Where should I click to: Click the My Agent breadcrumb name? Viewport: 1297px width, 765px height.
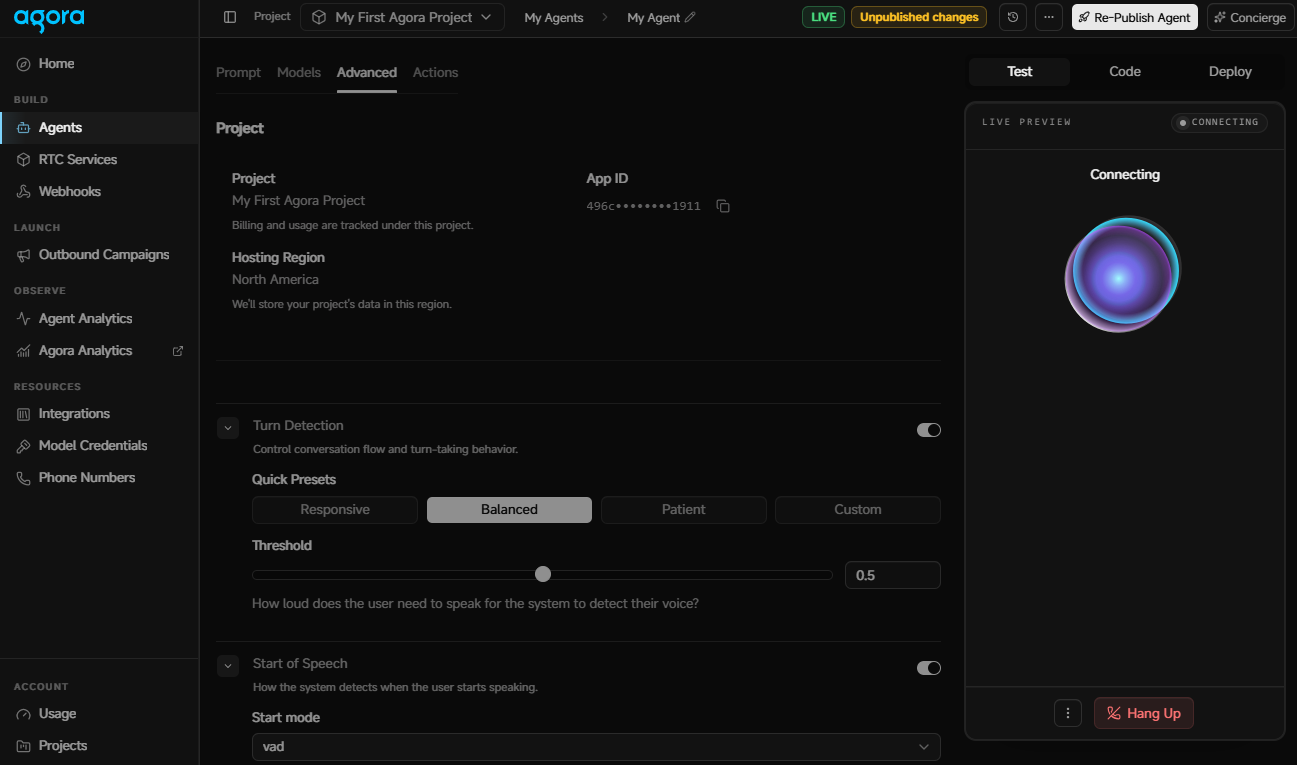653,18
